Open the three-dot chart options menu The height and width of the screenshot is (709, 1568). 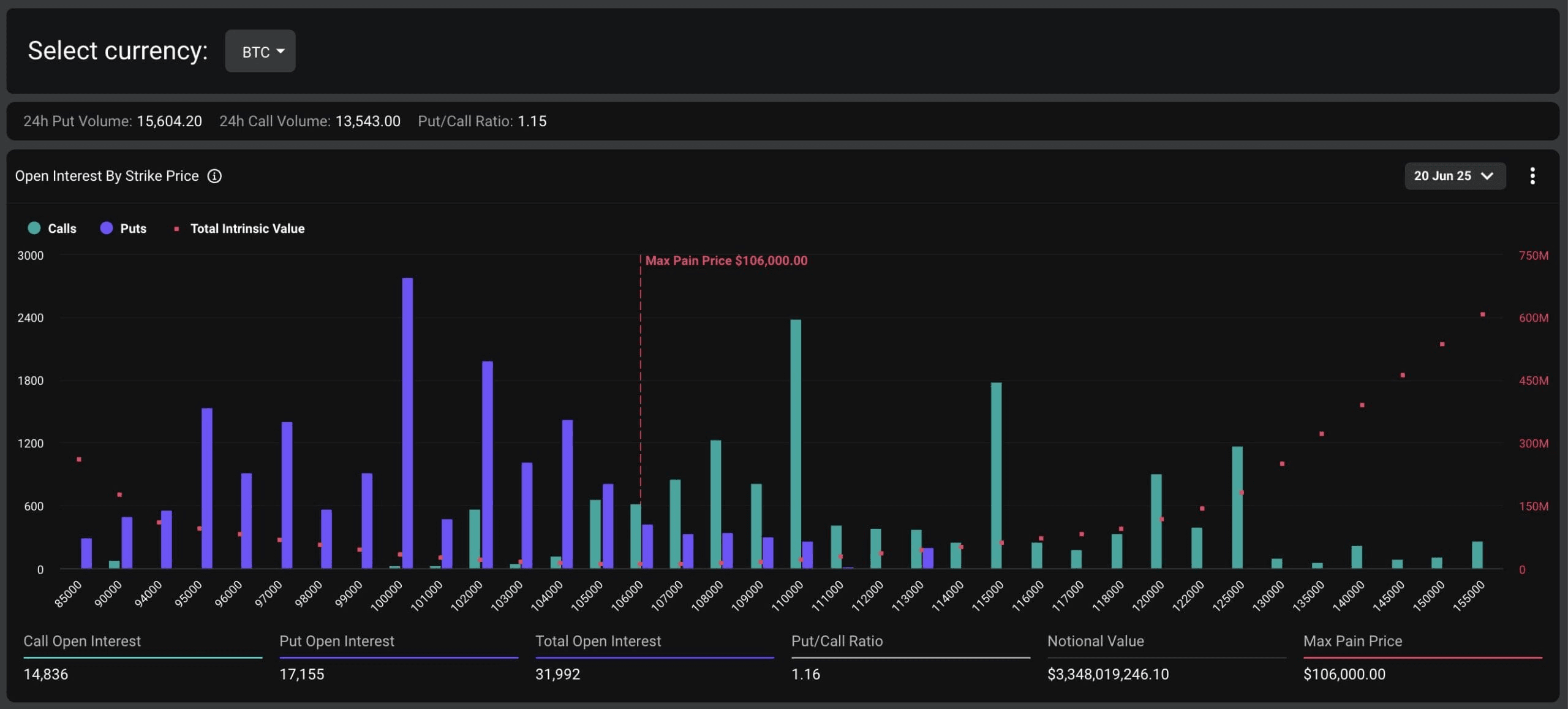tap(1532, 176)
